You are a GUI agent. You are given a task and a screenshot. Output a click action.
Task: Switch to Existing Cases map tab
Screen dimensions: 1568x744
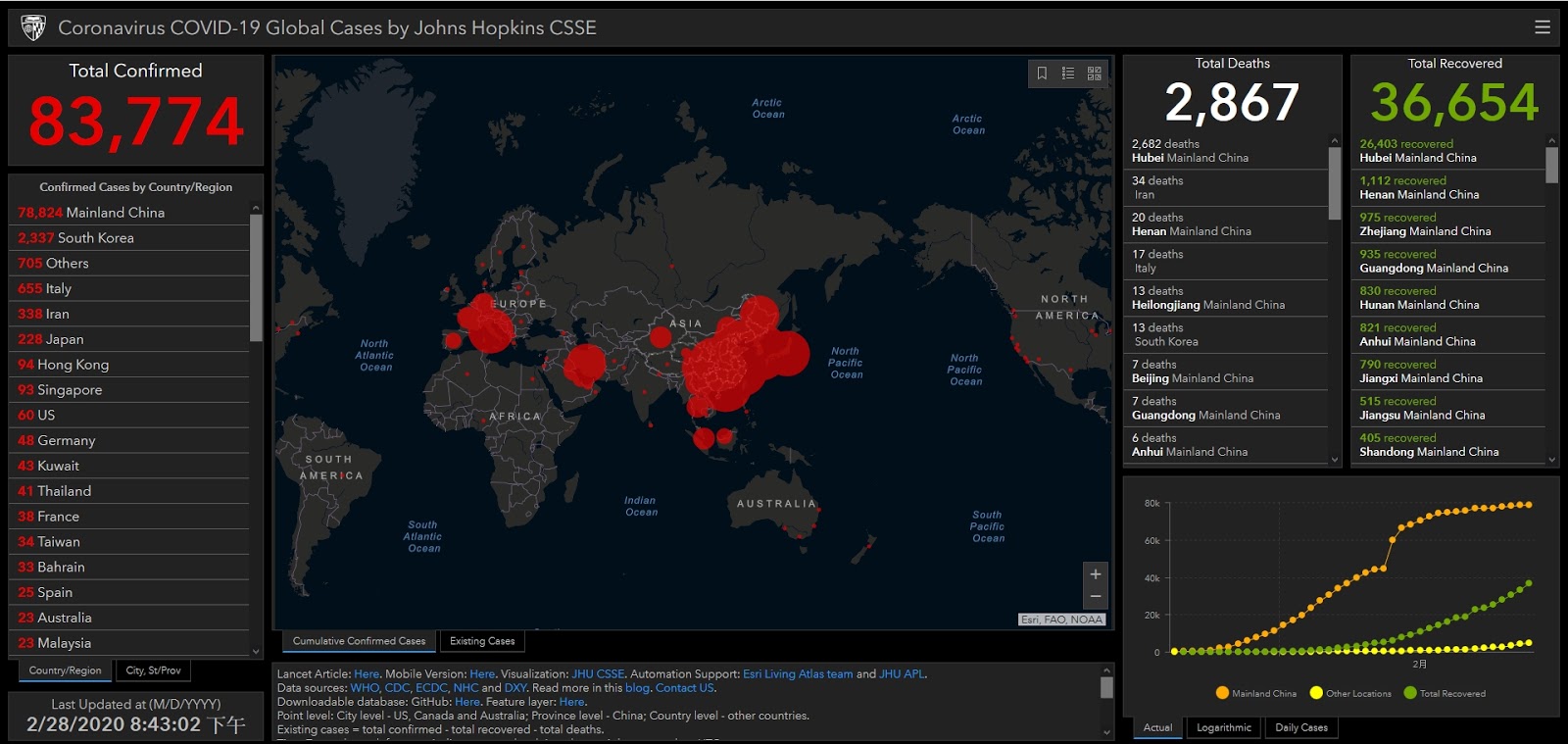tap(482, 641)
